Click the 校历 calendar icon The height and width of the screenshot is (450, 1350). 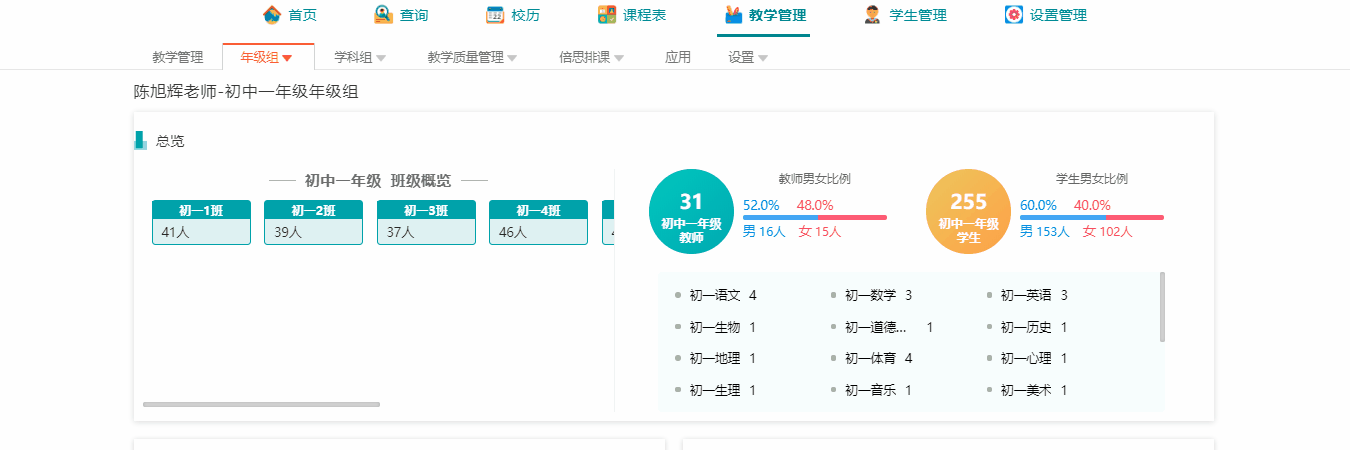(495, 15)
